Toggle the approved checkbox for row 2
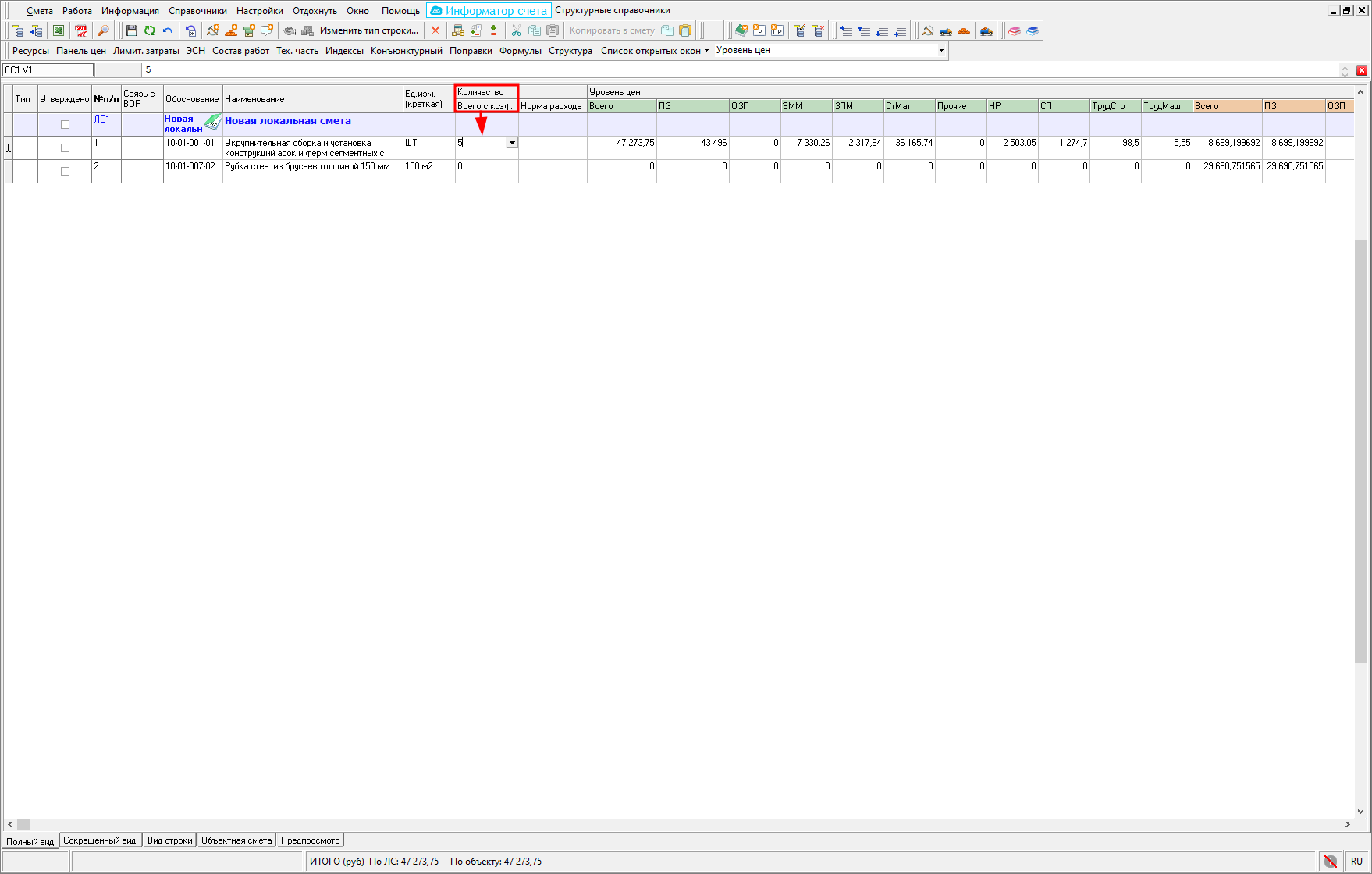This screenshot has width=1372, height=874. click(65, 172)
